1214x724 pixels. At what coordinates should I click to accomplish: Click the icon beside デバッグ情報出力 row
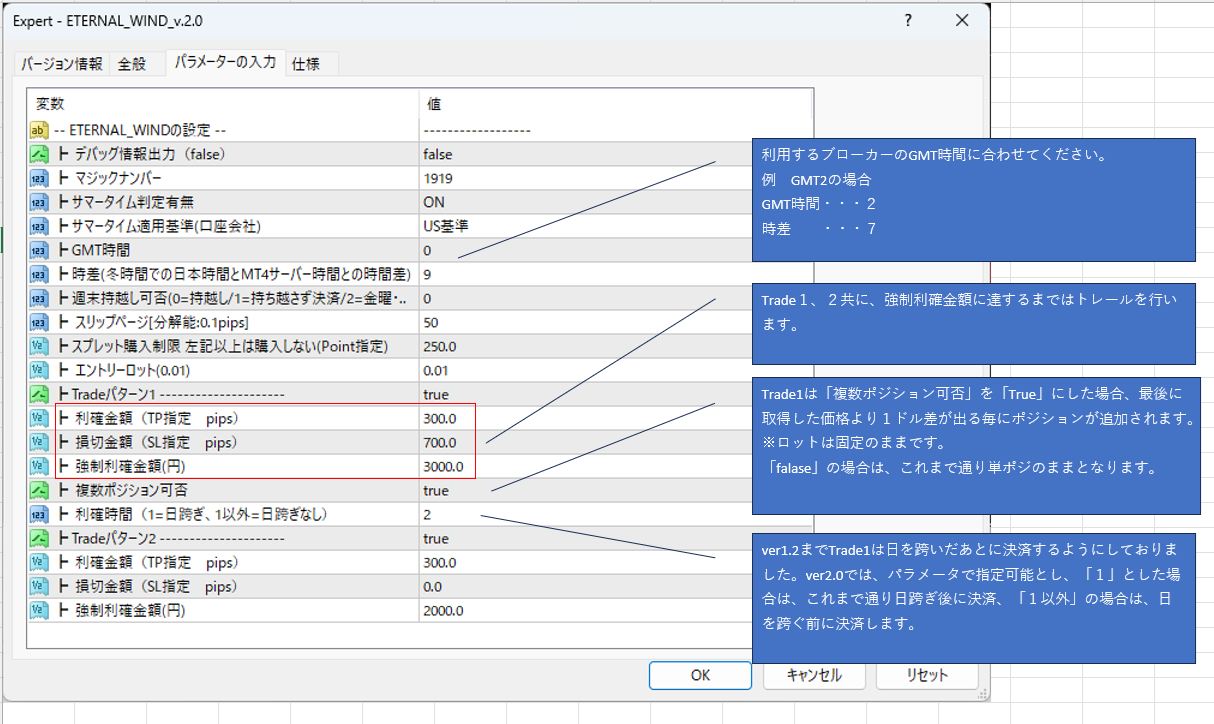[39, 154]
